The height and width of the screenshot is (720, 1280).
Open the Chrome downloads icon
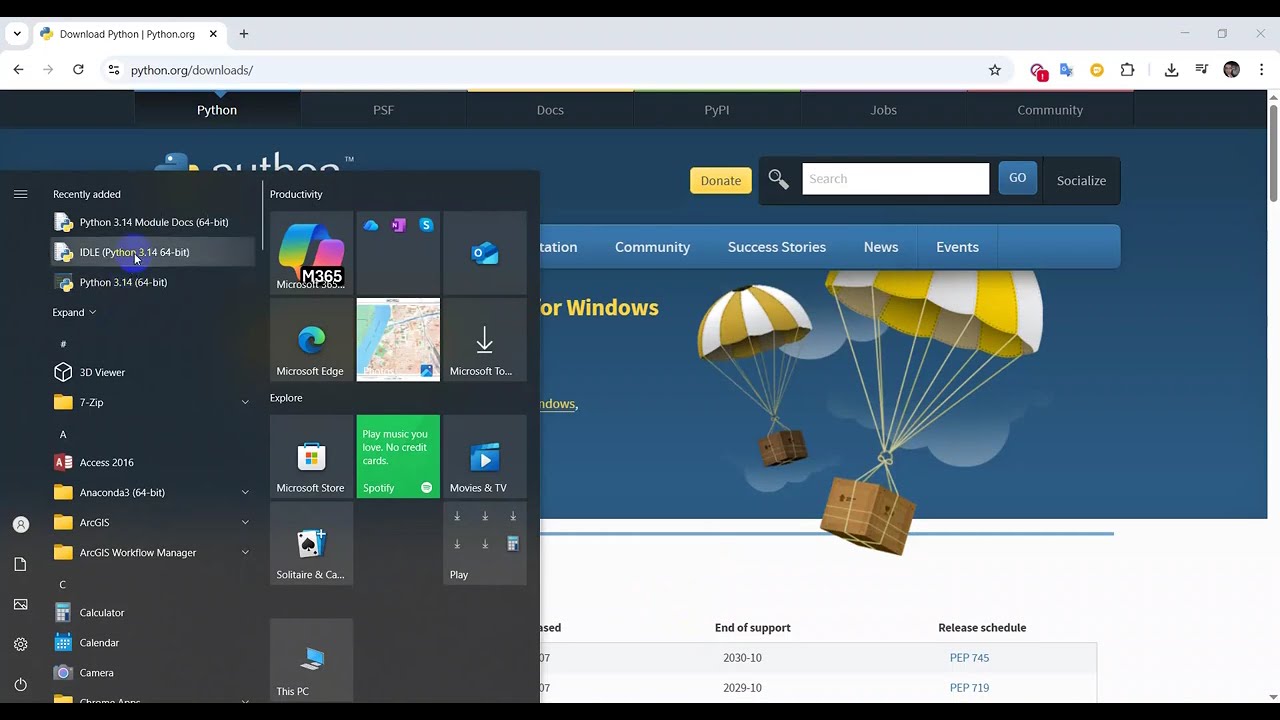(x=1171, y=70)
